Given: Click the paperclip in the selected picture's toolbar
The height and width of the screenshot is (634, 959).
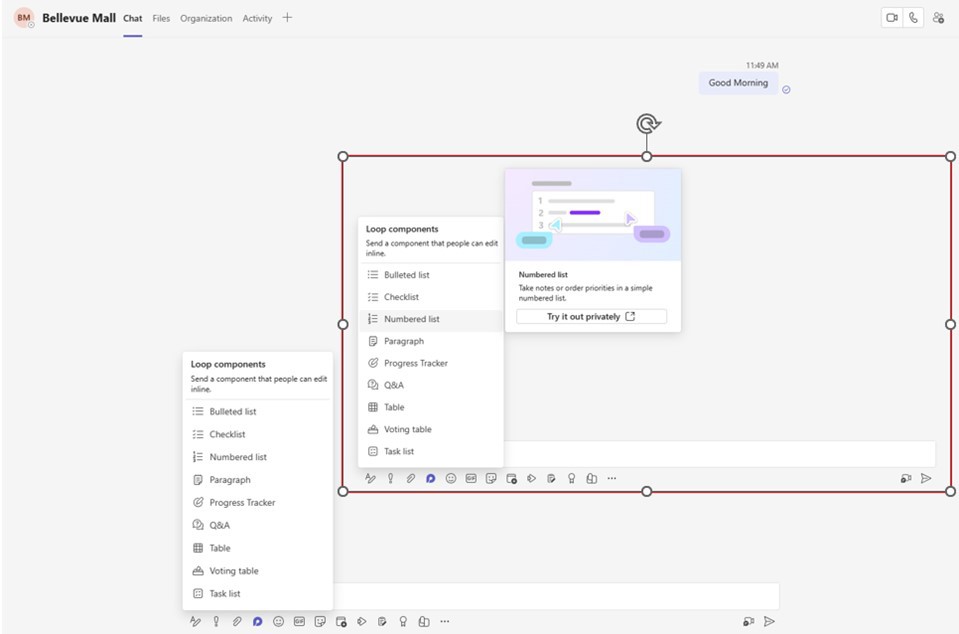Looking at the screenshot, I should (410, 478).
